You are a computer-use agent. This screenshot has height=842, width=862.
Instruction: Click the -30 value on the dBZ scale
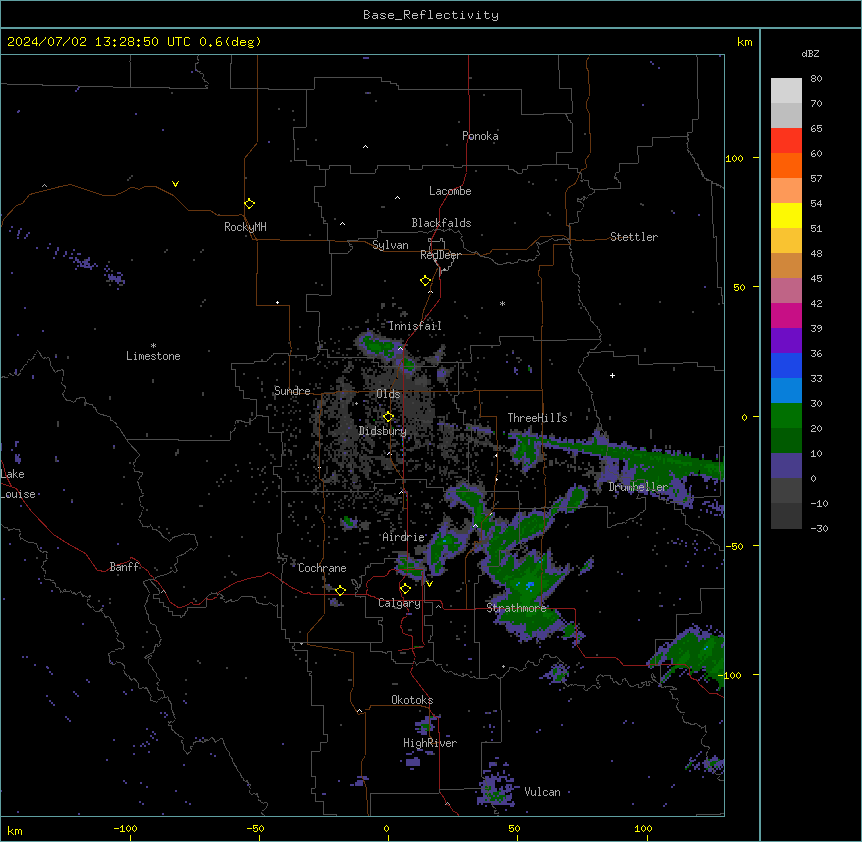click(x=819, y=528)
